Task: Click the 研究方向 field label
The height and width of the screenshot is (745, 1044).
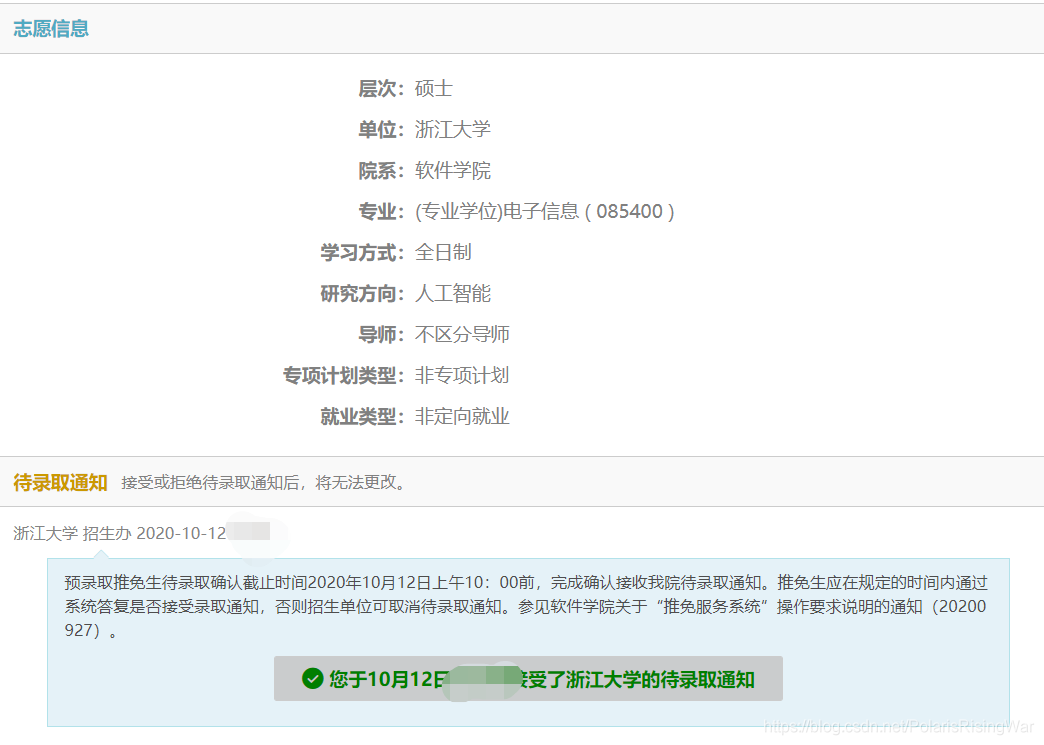Action: click(x=362, y=294)
